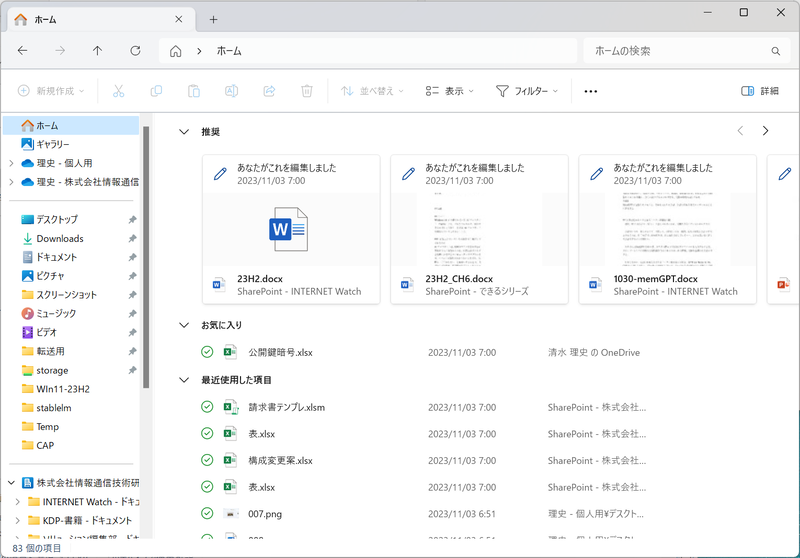Open the スクリーンショット folder in sidebar
Image resolution: width=800 pixels, height=558 pixels.
59,295
